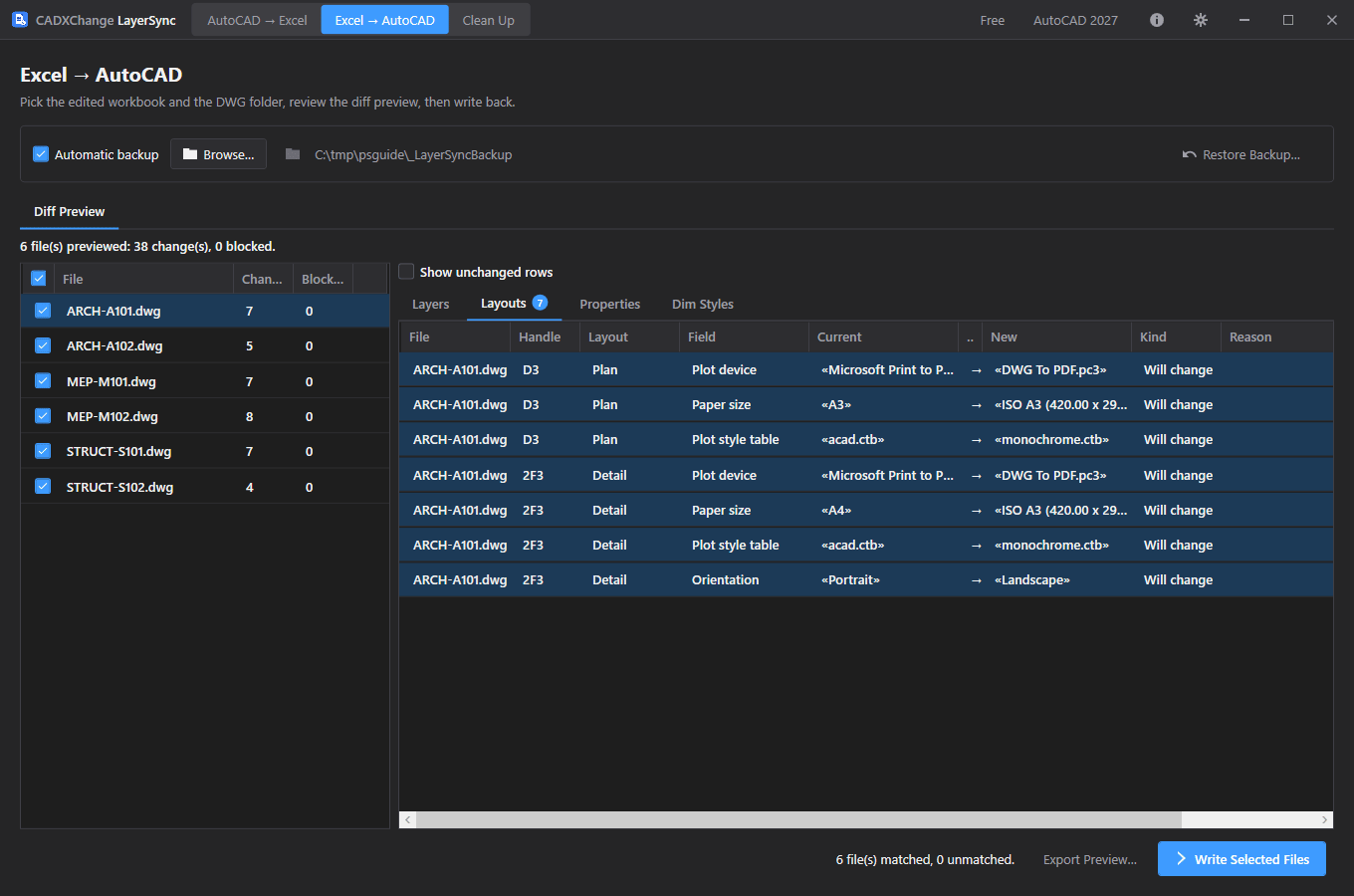Open the Properties diff tab
This screenshot has height=896, width=1354.
click(610, 304)
